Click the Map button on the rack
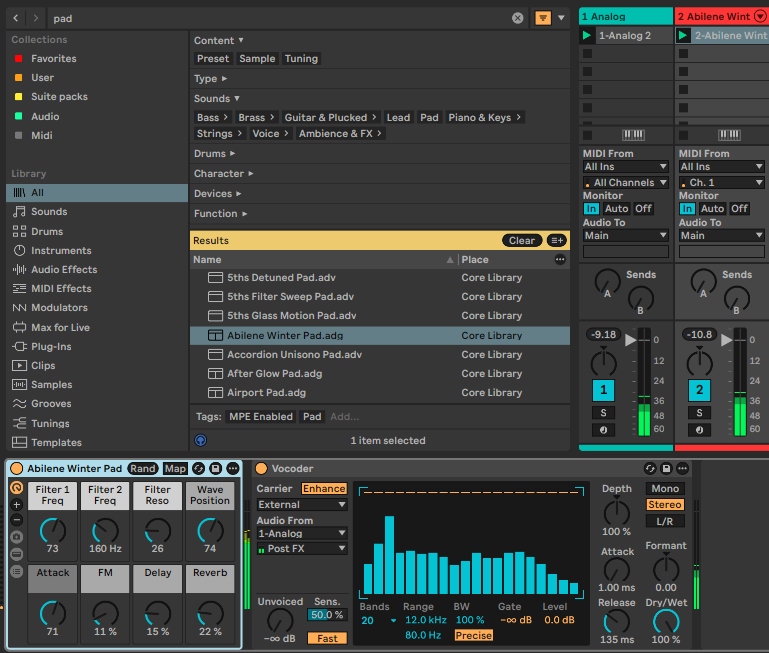Screen dimensions: 769x653 click(175, 469)
